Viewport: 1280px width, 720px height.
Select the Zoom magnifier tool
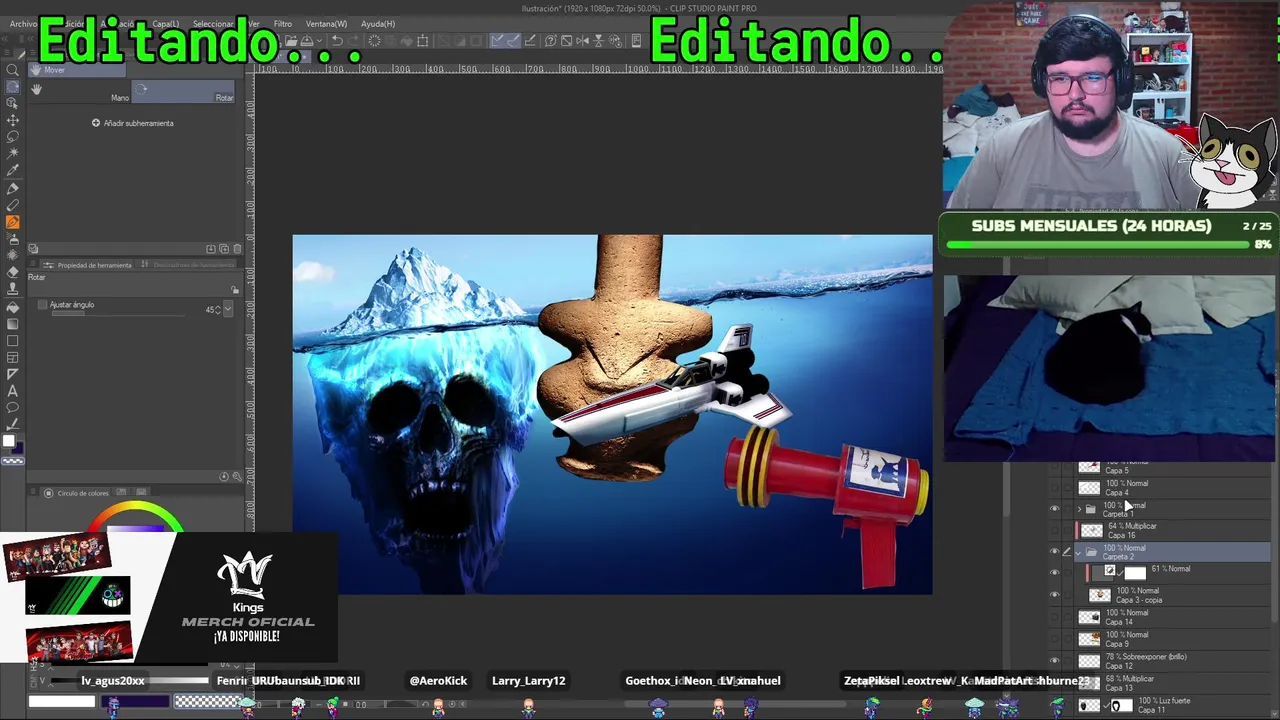[x=13, y=70]
